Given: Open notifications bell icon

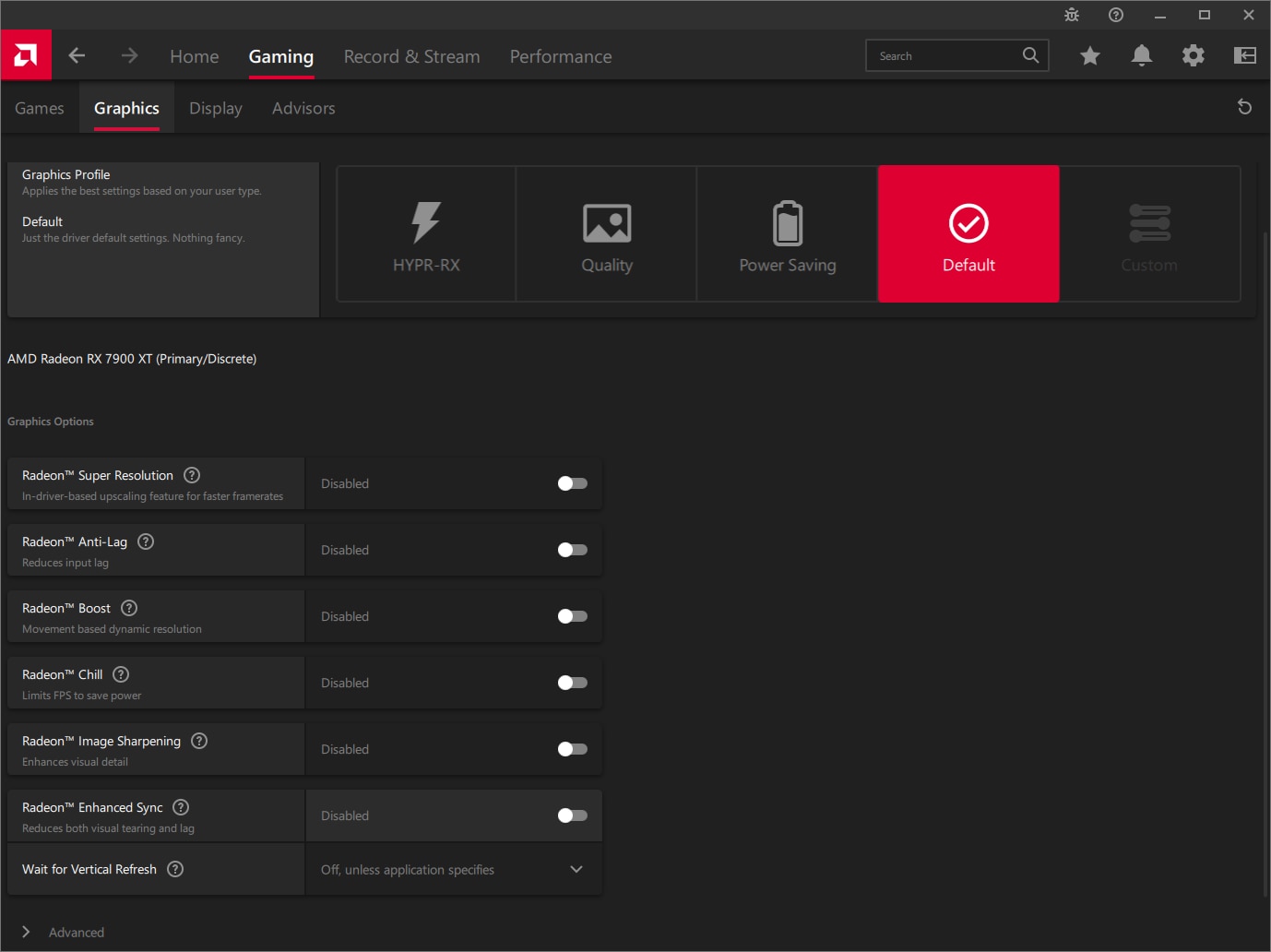Looking at the screenshot, I should pos(1142,55).
